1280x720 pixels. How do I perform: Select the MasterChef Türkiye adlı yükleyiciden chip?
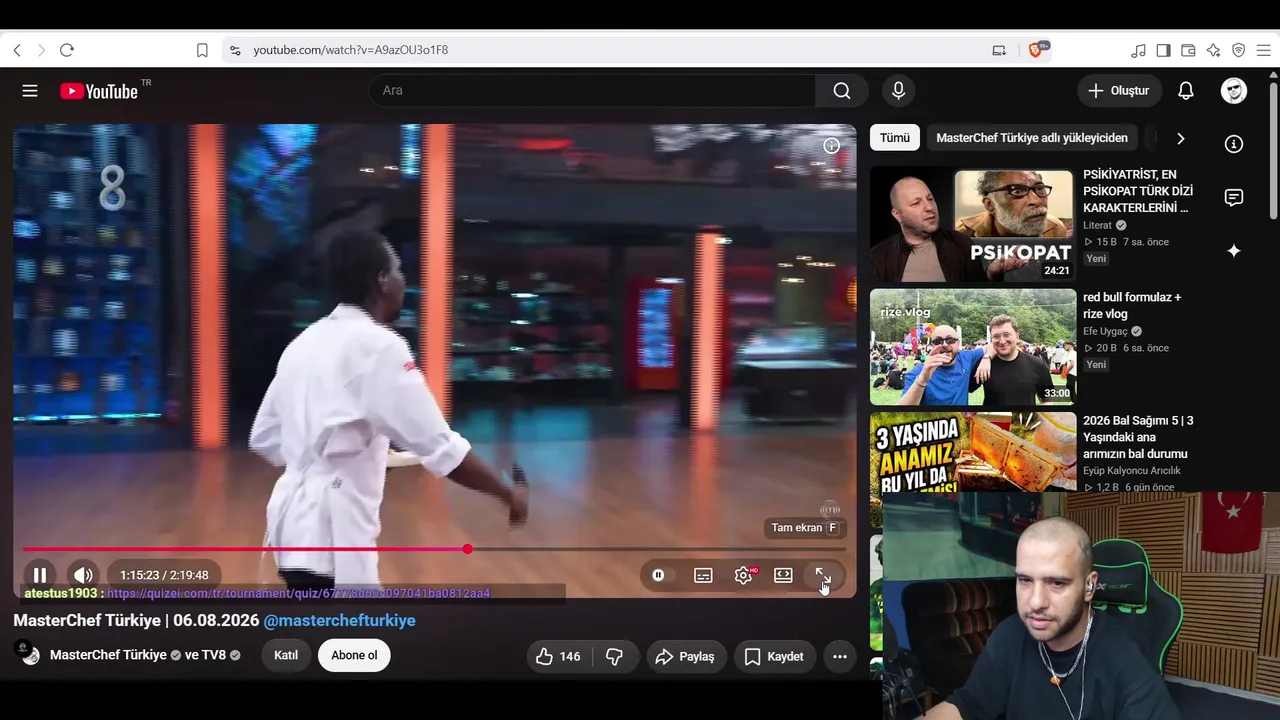pos(1032,138)
